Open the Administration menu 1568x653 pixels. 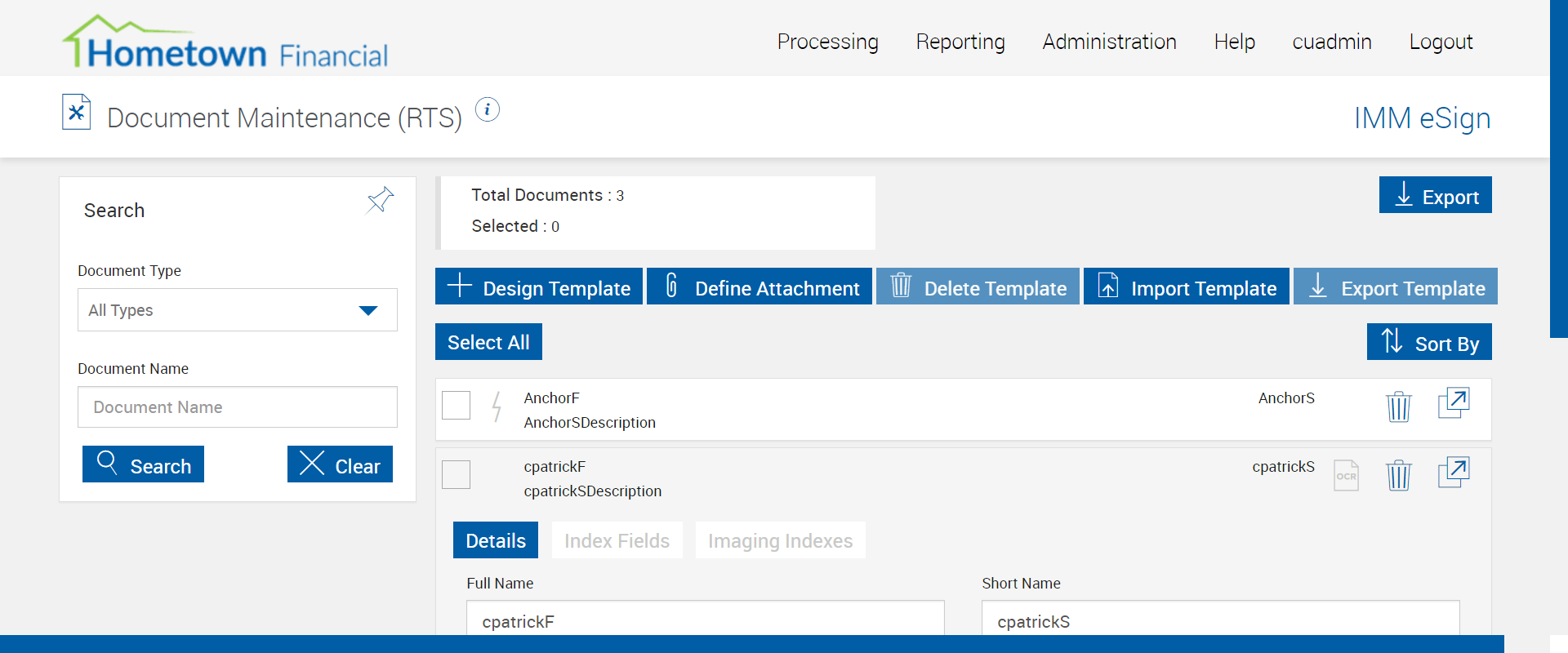click(1108, 42)
